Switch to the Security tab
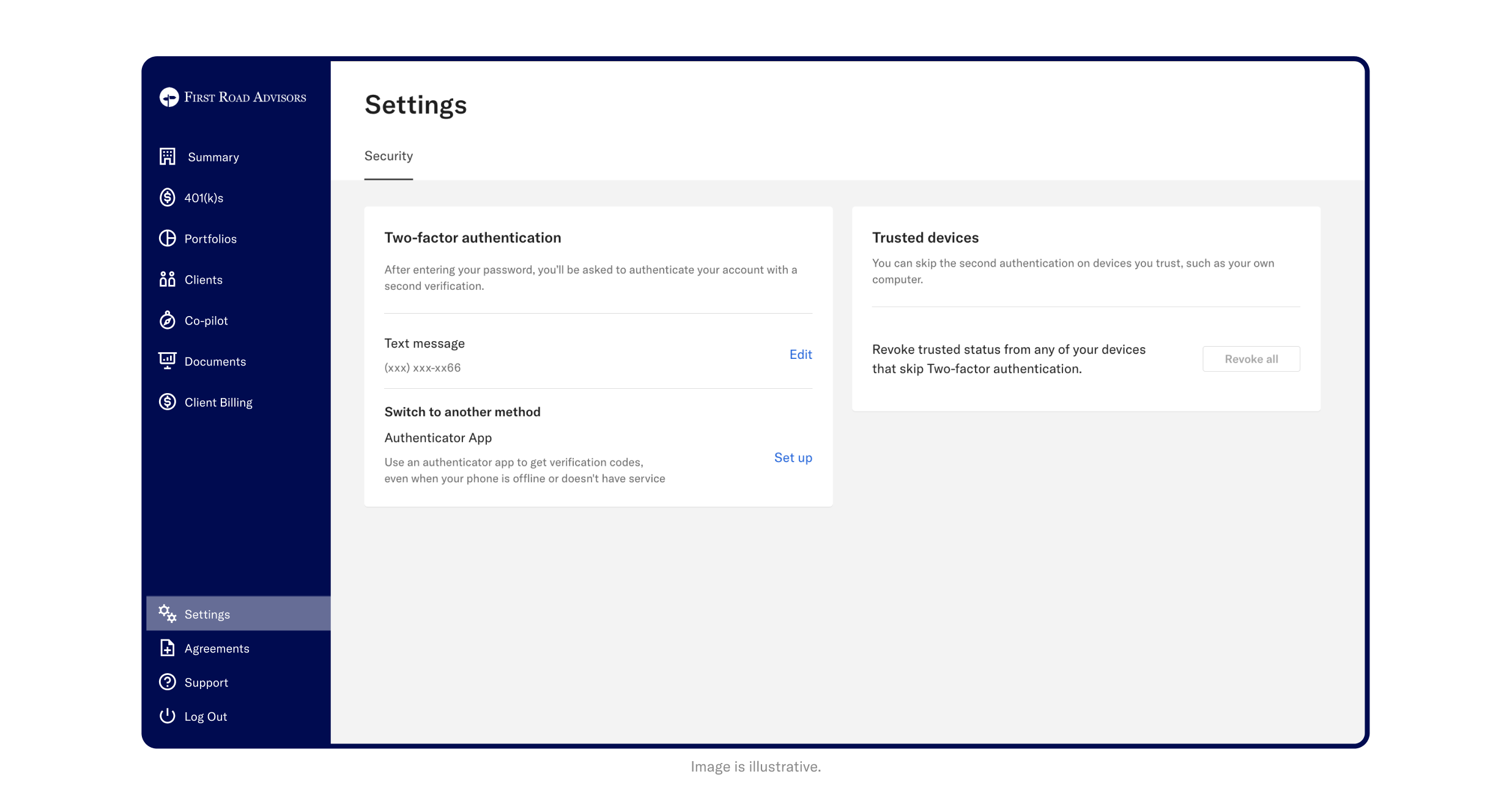This screenshot has height=807, width=1512. click(388, 156)
